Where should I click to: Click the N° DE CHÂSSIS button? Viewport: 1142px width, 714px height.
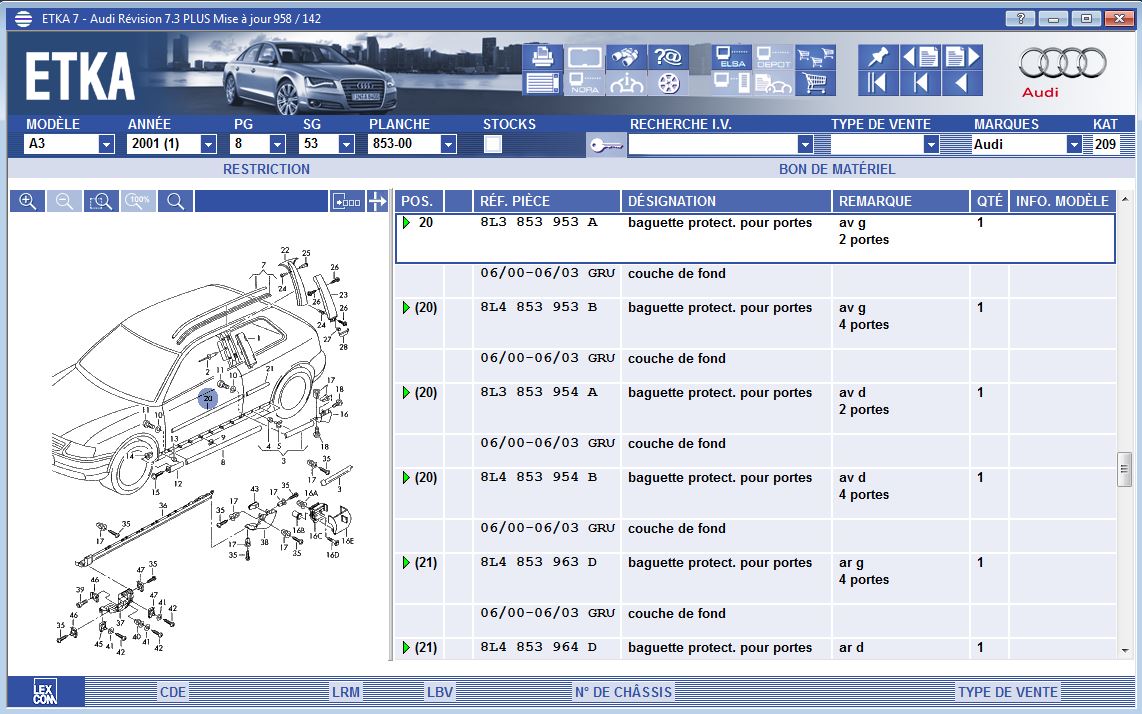click(x=623, y=692)
